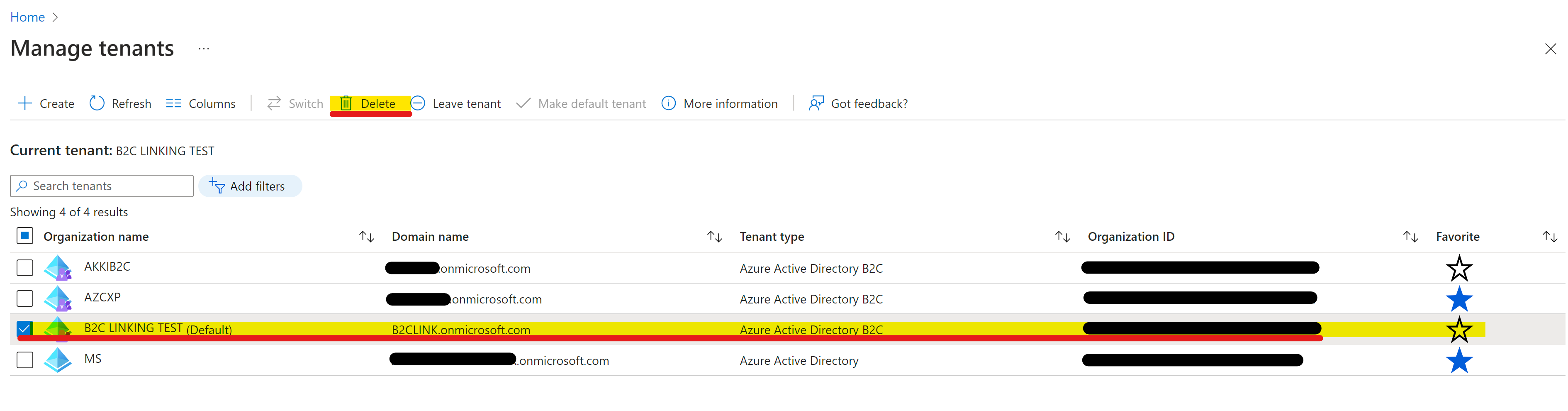Screen dimensions: 1568x411
Task: Click the Domain name column header
Action: pyautogui.click(x=430, y=237)
